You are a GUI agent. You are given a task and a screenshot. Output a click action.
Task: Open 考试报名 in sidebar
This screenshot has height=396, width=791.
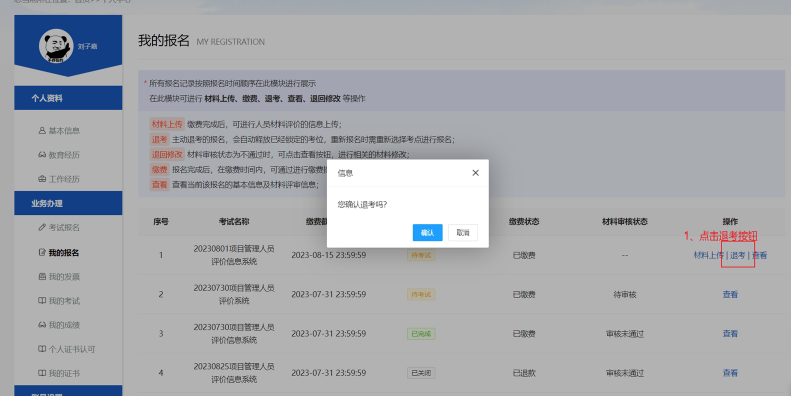[64, 228]
